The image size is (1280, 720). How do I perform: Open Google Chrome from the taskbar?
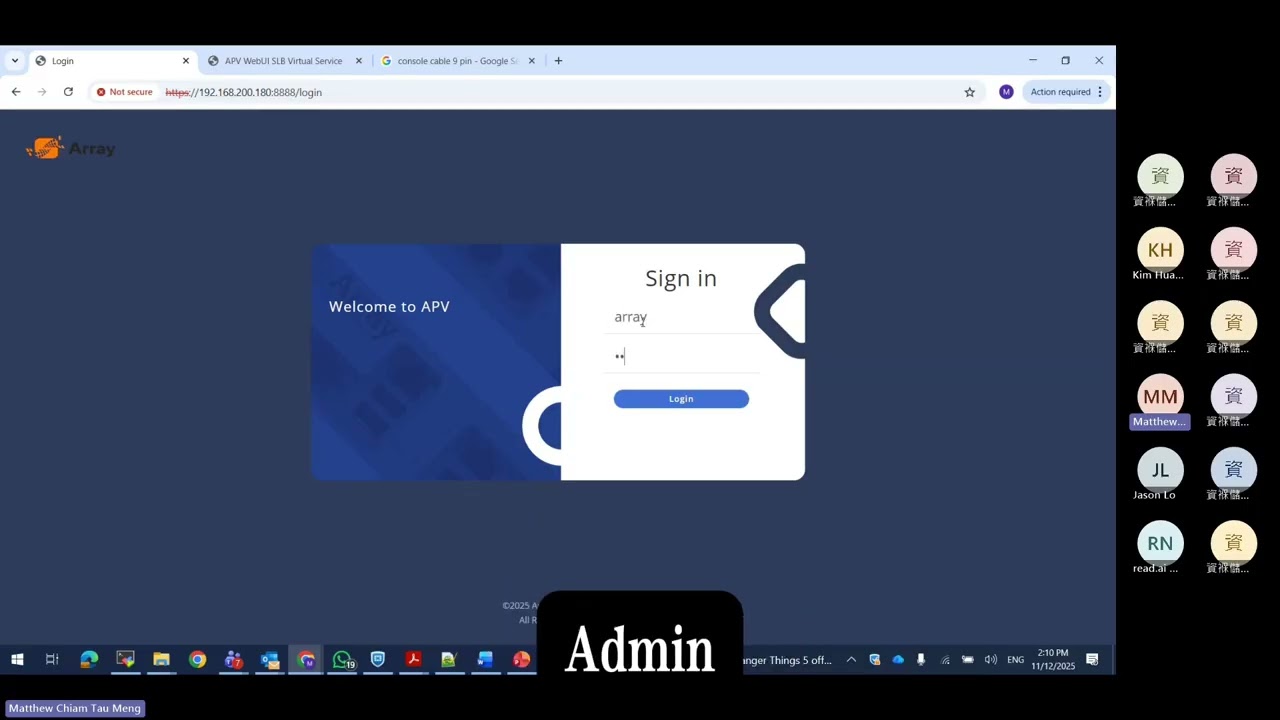pos(197,660)
